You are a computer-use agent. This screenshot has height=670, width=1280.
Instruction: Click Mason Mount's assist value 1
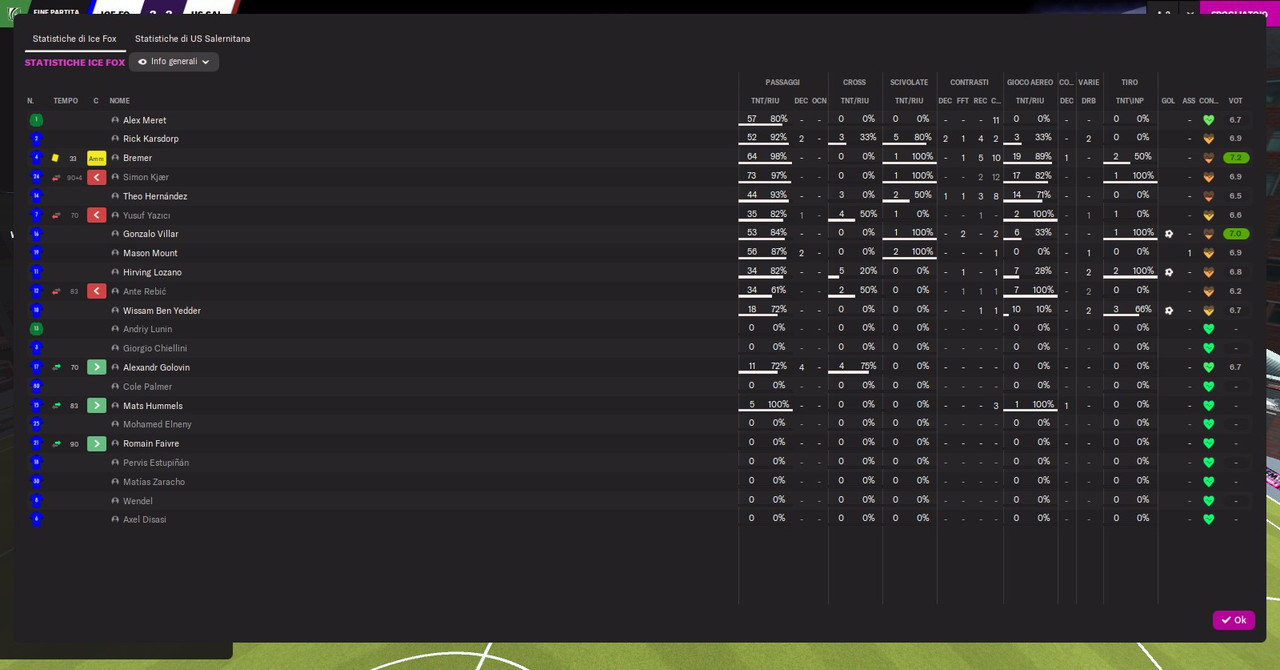1189,253
